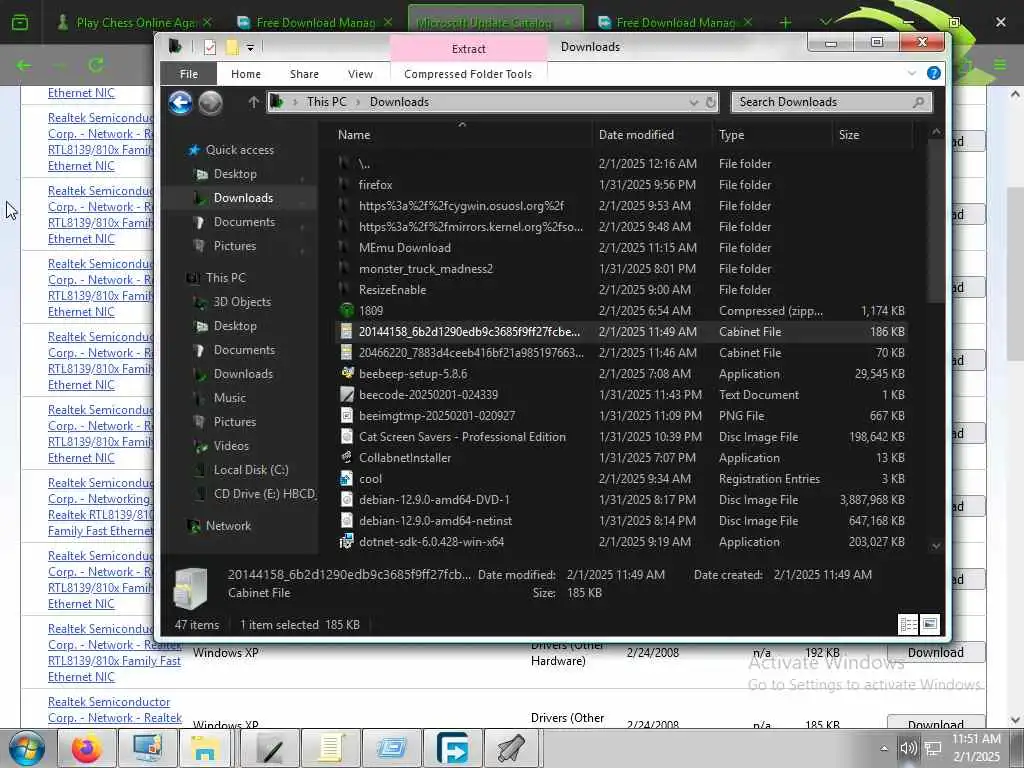Click the beecode-20250201-024339 text file icon

(347, 394)
